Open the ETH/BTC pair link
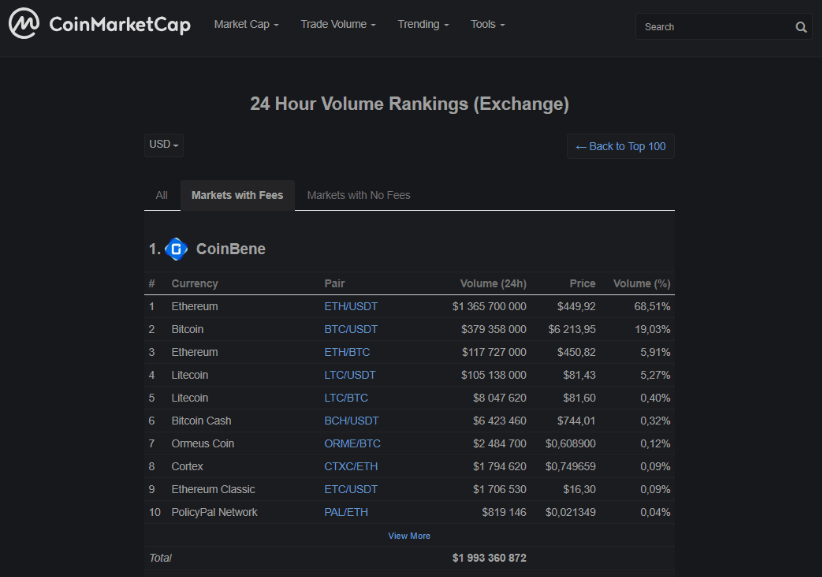The image size is (822, 577). point(347,353)
